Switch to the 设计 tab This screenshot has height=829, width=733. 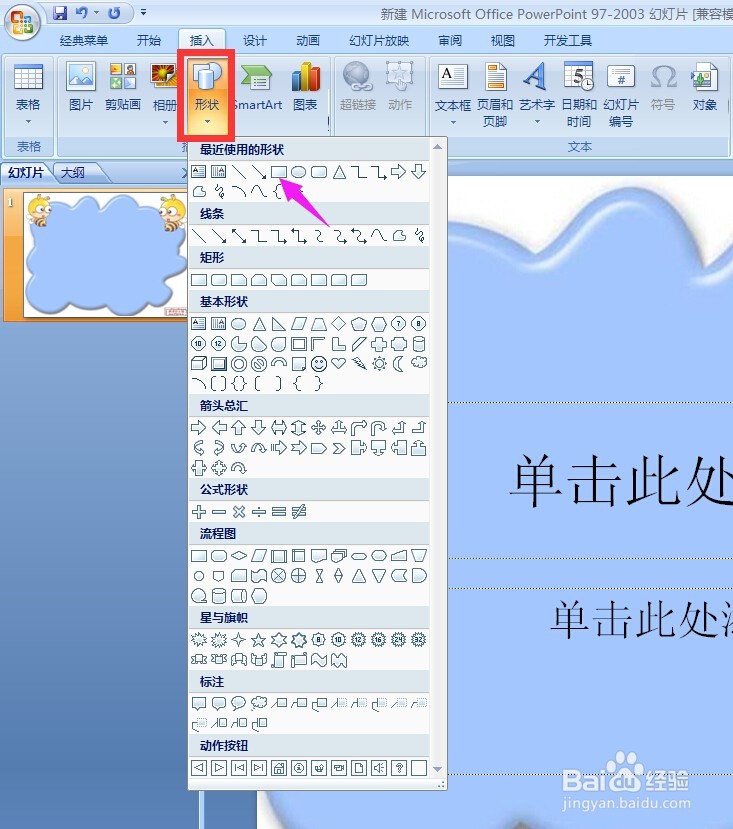pyautogui.click(x=254, y=41)
